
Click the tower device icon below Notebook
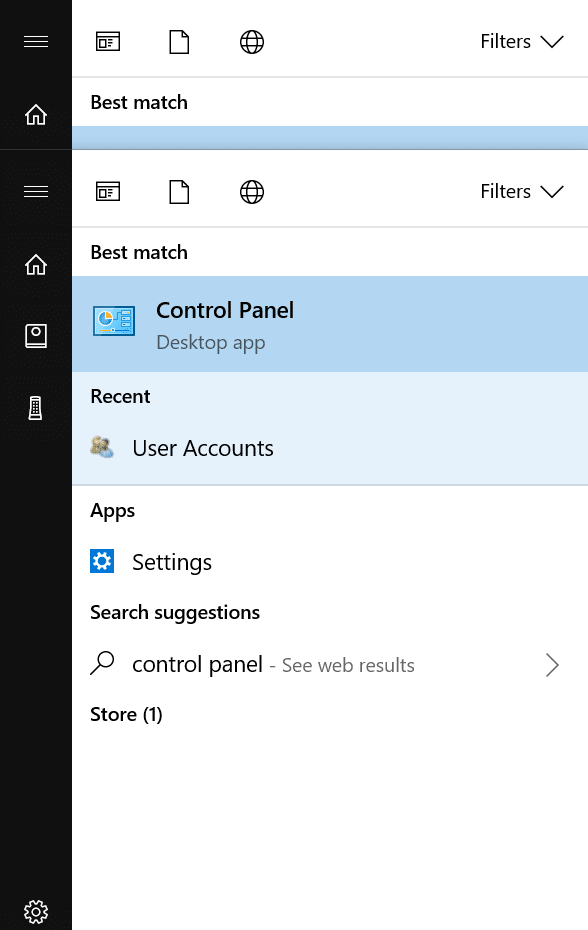36,408
